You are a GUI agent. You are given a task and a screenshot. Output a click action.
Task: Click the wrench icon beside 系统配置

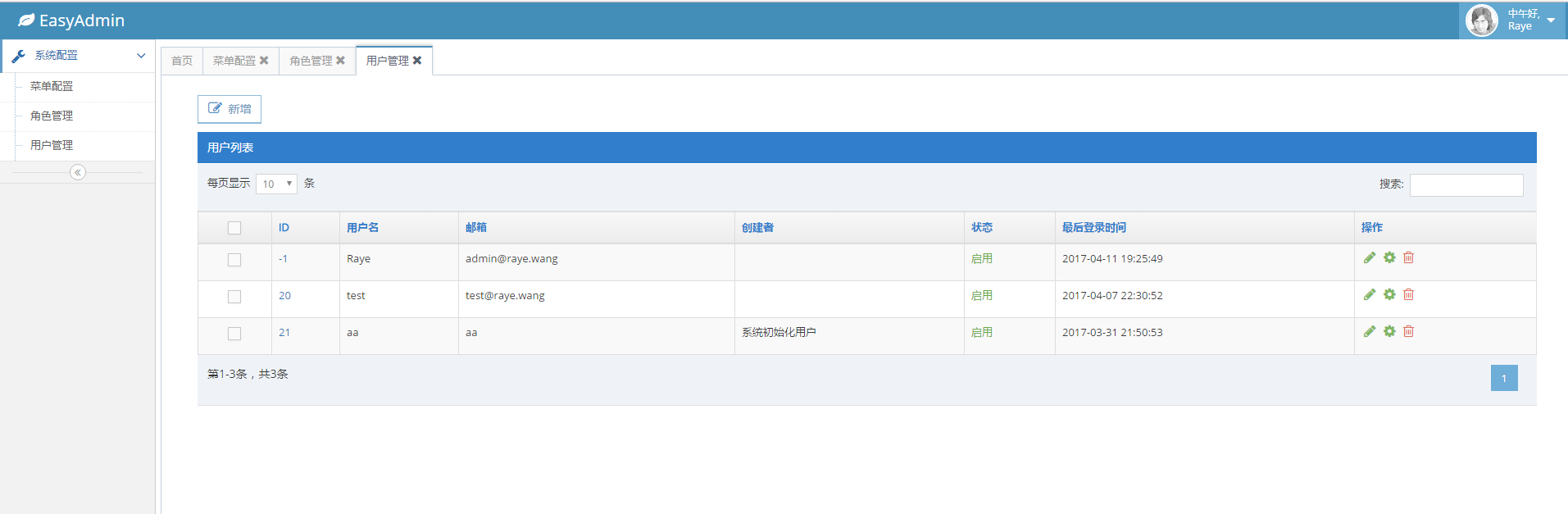19,56
